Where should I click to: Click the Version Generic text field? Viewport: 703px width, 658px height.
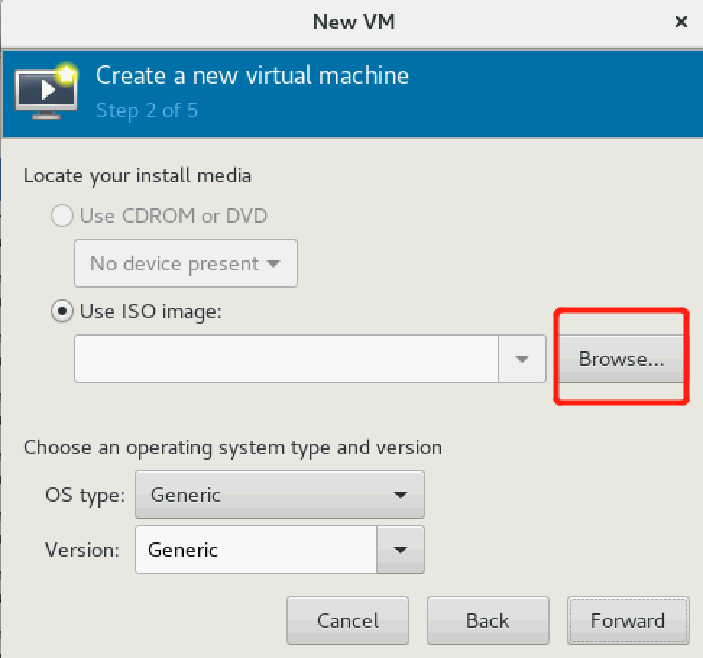click(256, 550)
